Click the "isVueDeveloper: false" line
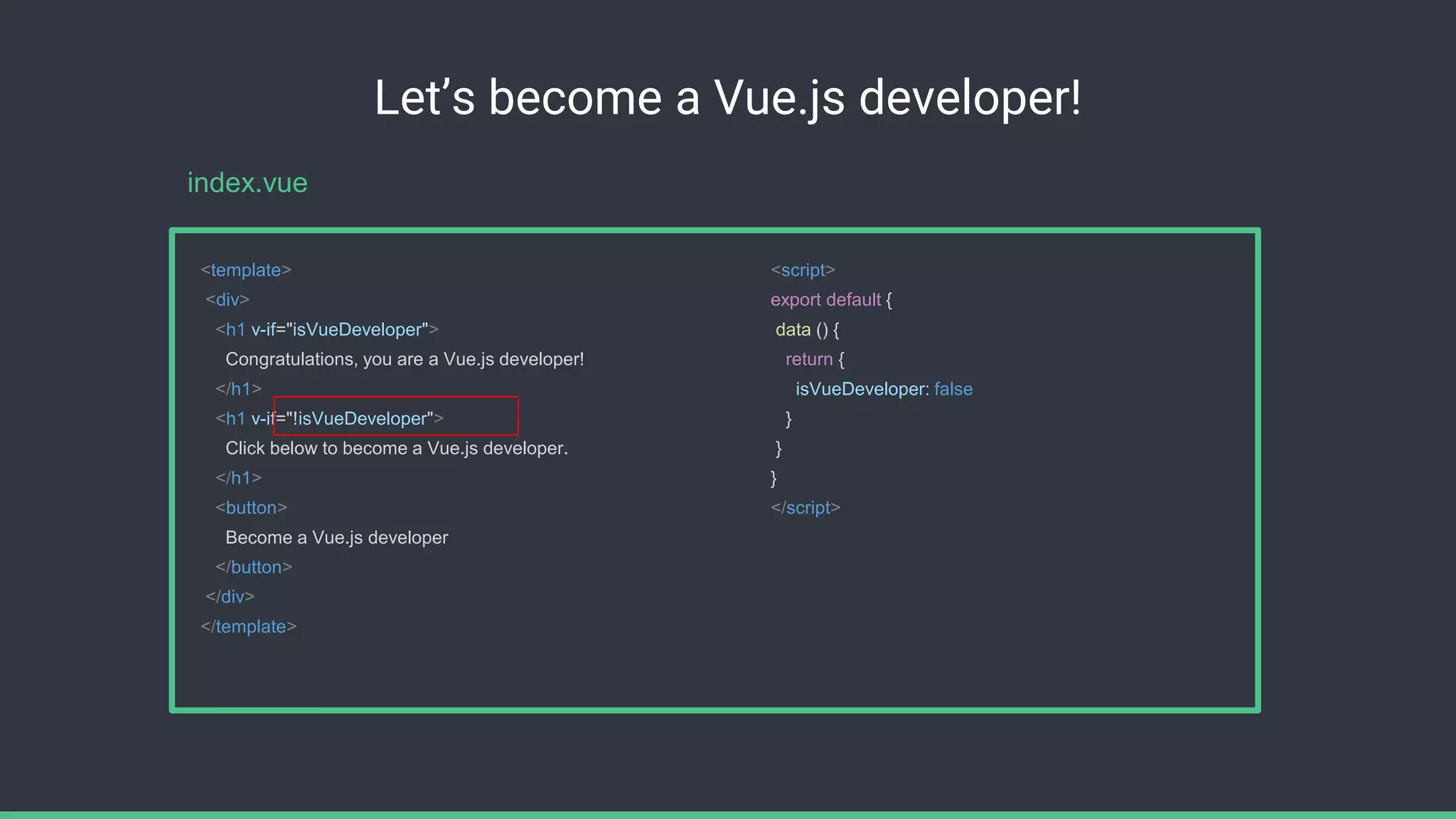The image size is (1456, 819). click(884, 390)
